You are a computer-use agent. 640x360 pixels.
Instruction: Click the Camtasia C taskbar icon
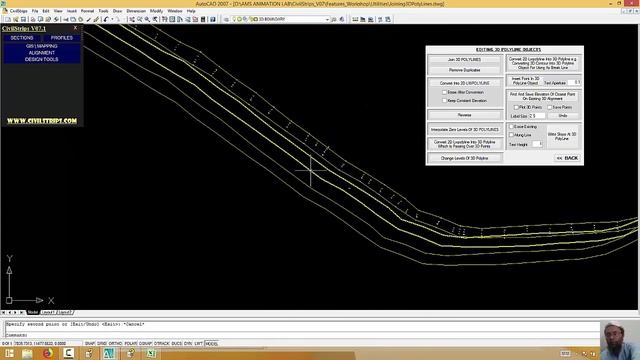[68, 353]
